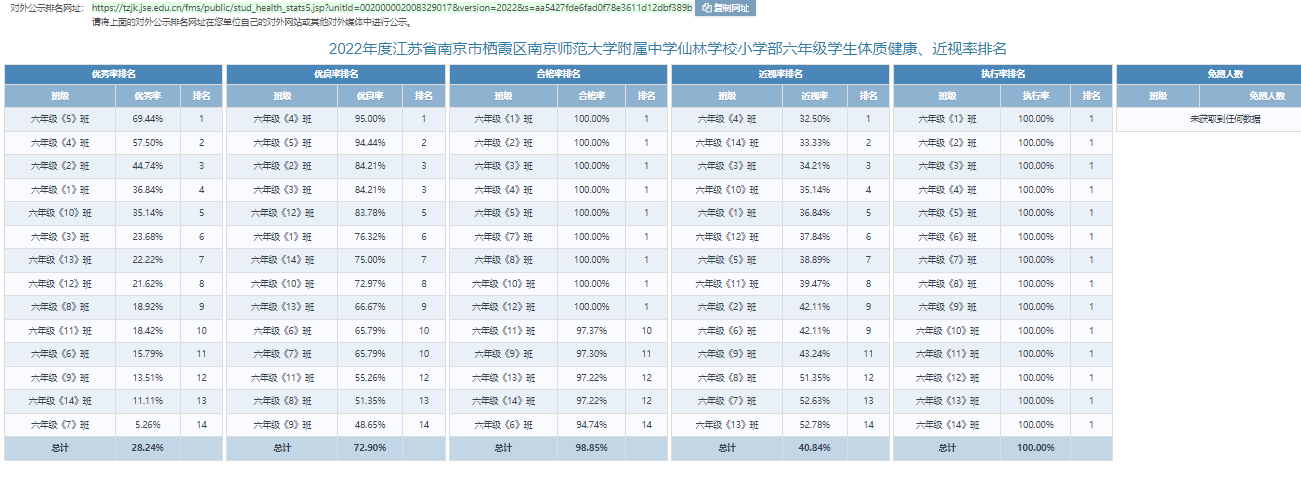The width and height of the screenshot is (1301, 483).
Task: Click 六年级《9》班 in the 优良率排名 table
Action: pos(282,424)
